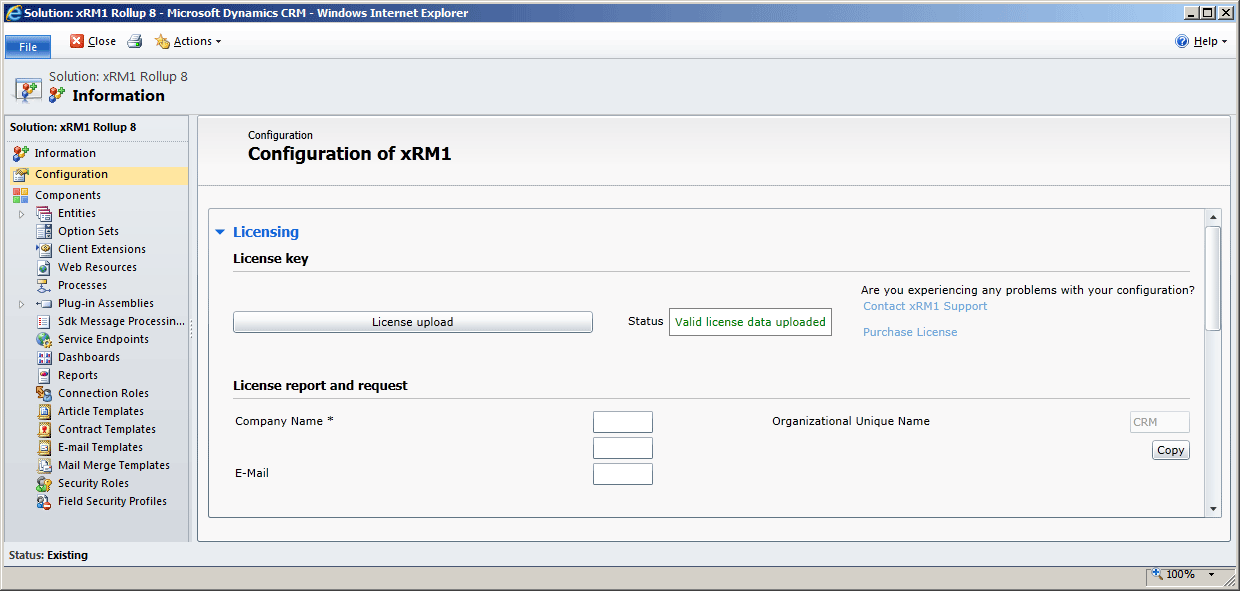Click the E-Mail input field
This screenshot has width=1240, height=591.
click(x=623, y=474)
